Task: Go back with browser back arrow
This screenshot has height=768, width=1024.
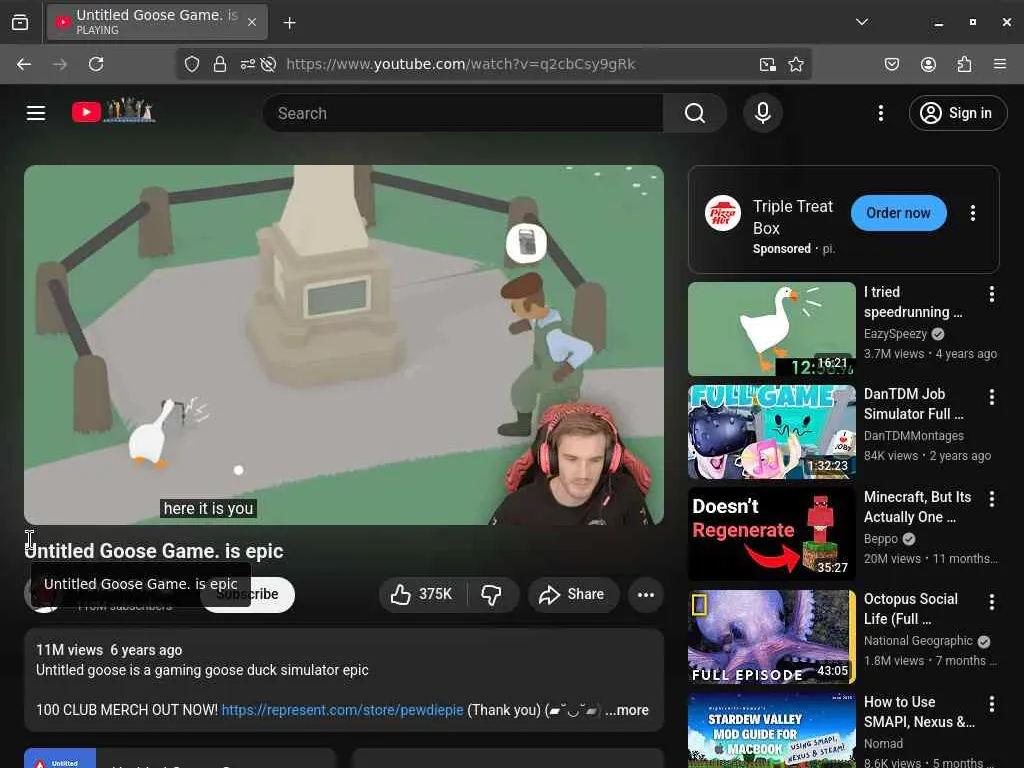Action: [x=24, y=64]
